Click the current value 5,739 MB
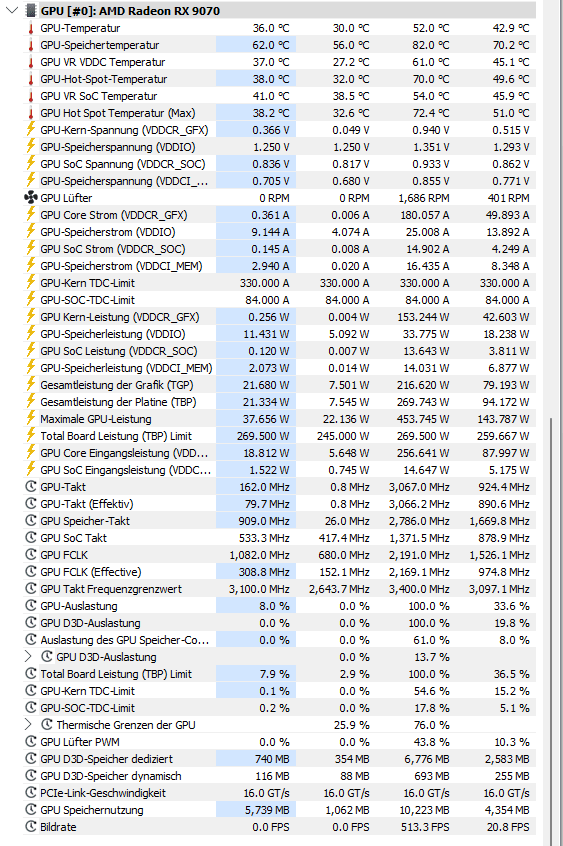 267,810
